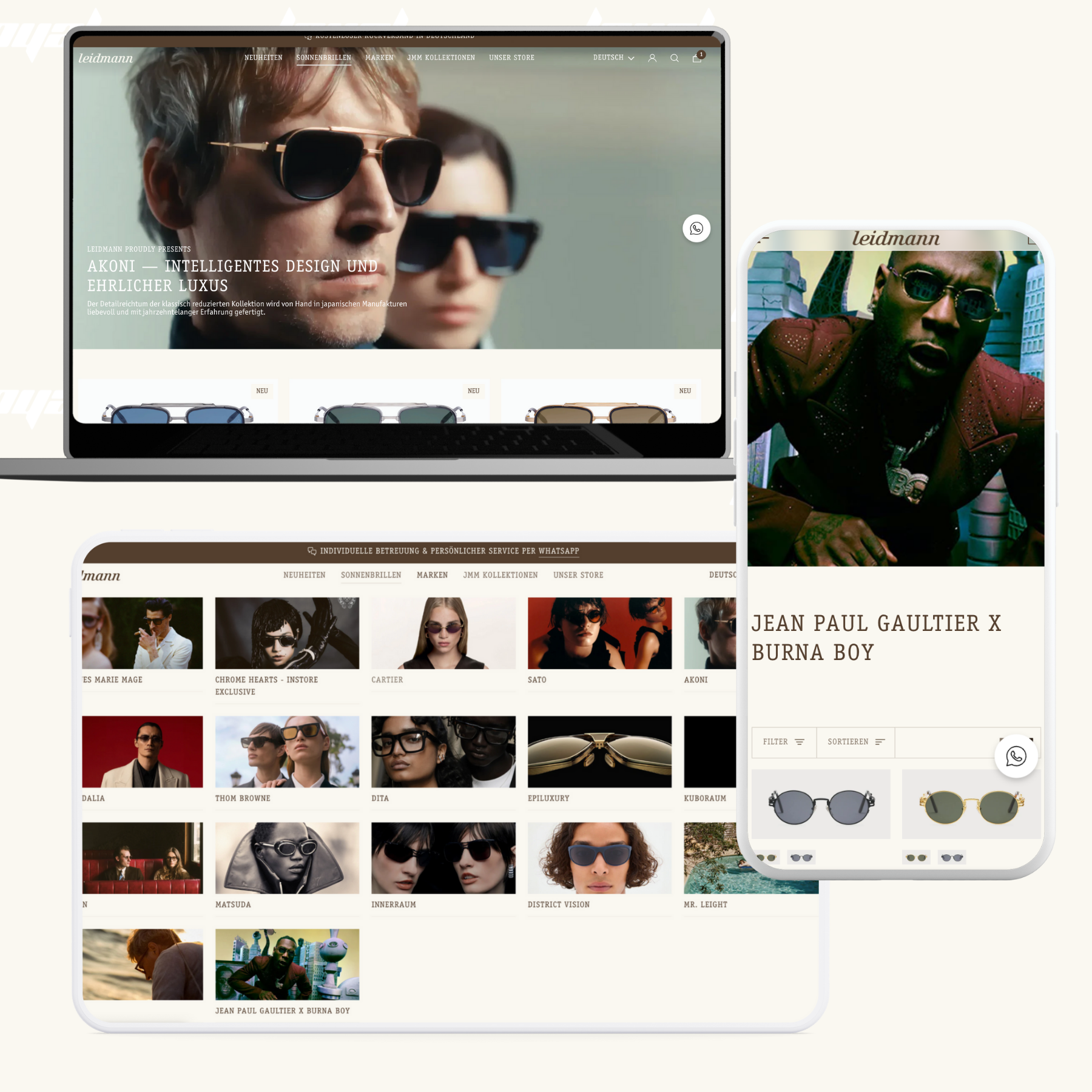1092x1092 pixels.
Task: Select the blue-lens variant under the gold sunglasses
Action: [x=952, y=858]
